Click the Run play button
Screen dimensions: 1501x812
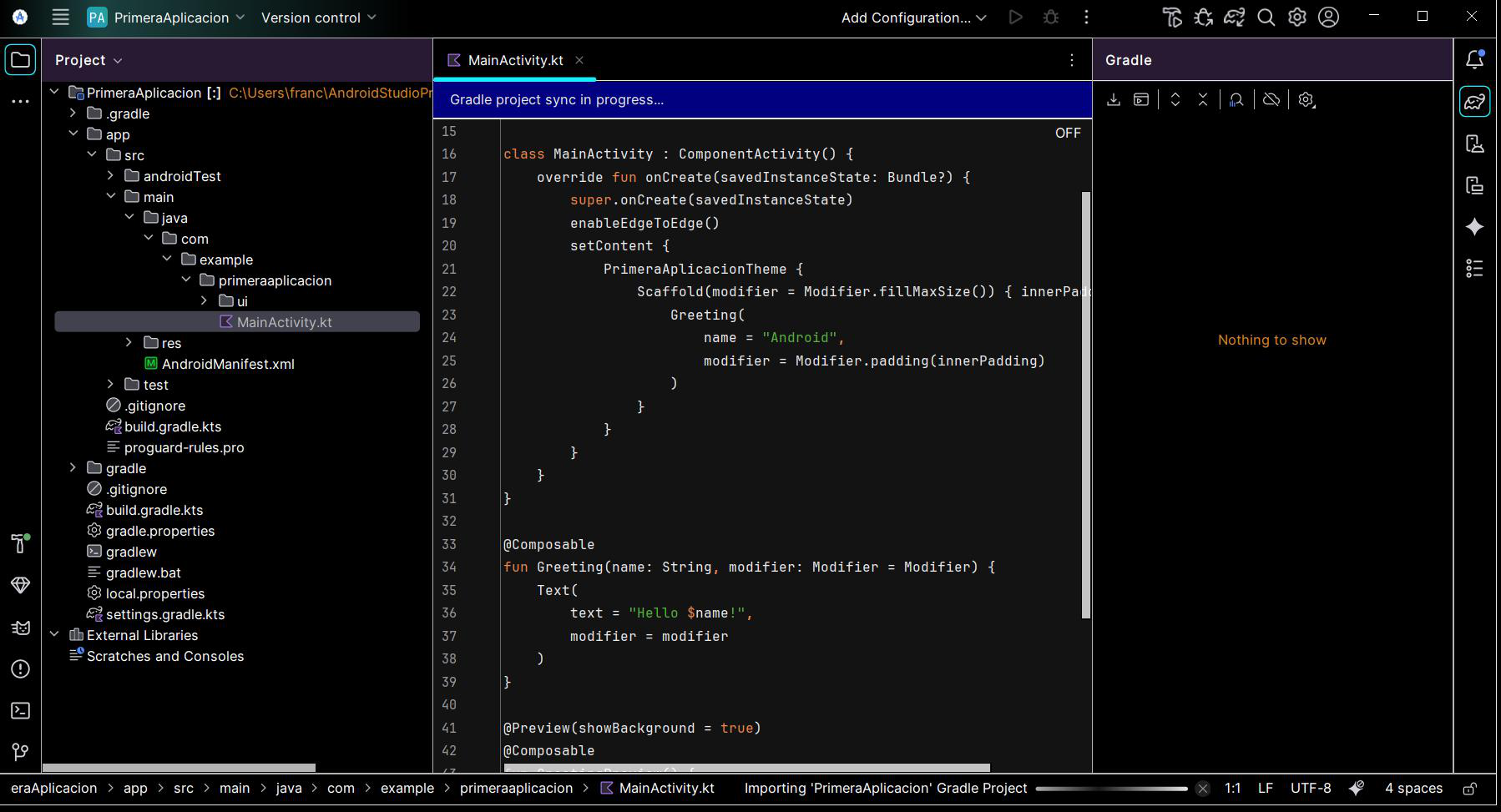[1016, 18]
